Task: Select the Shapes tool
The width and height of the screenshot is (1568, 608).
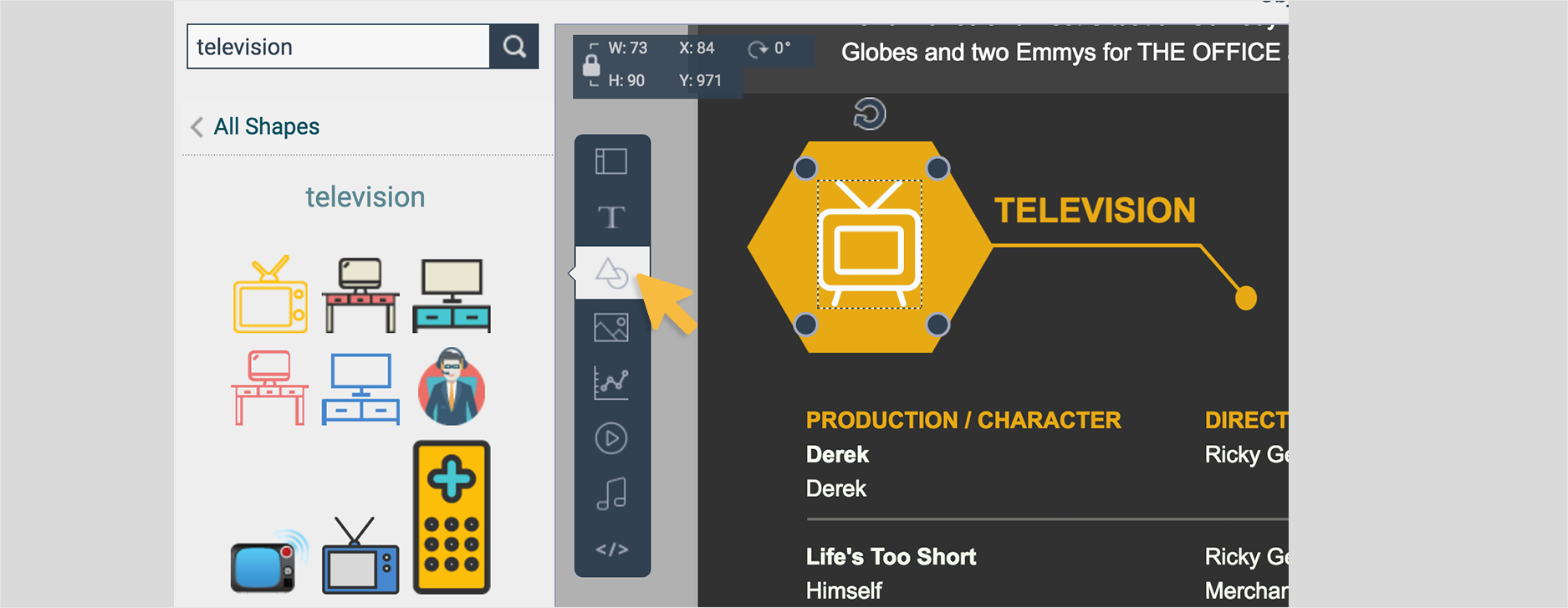Action: [x=611, y=273]
